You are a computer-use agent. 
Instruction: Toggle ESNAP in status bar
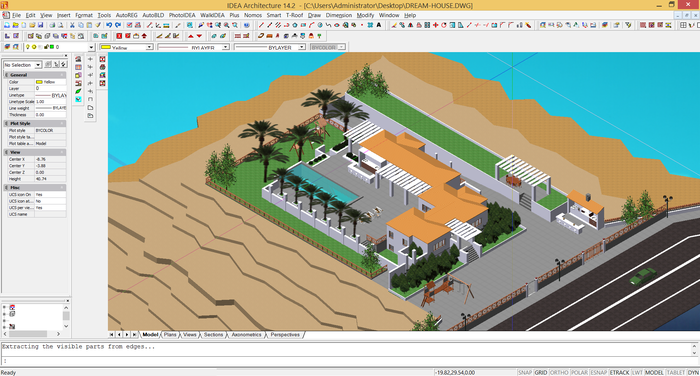click(599, 372)
